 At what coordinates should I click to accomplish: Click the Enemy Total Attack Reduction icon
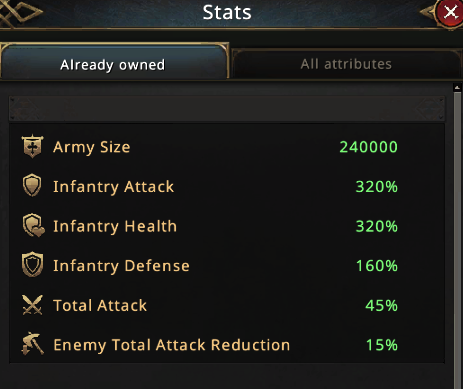click(x=32, y=344)
